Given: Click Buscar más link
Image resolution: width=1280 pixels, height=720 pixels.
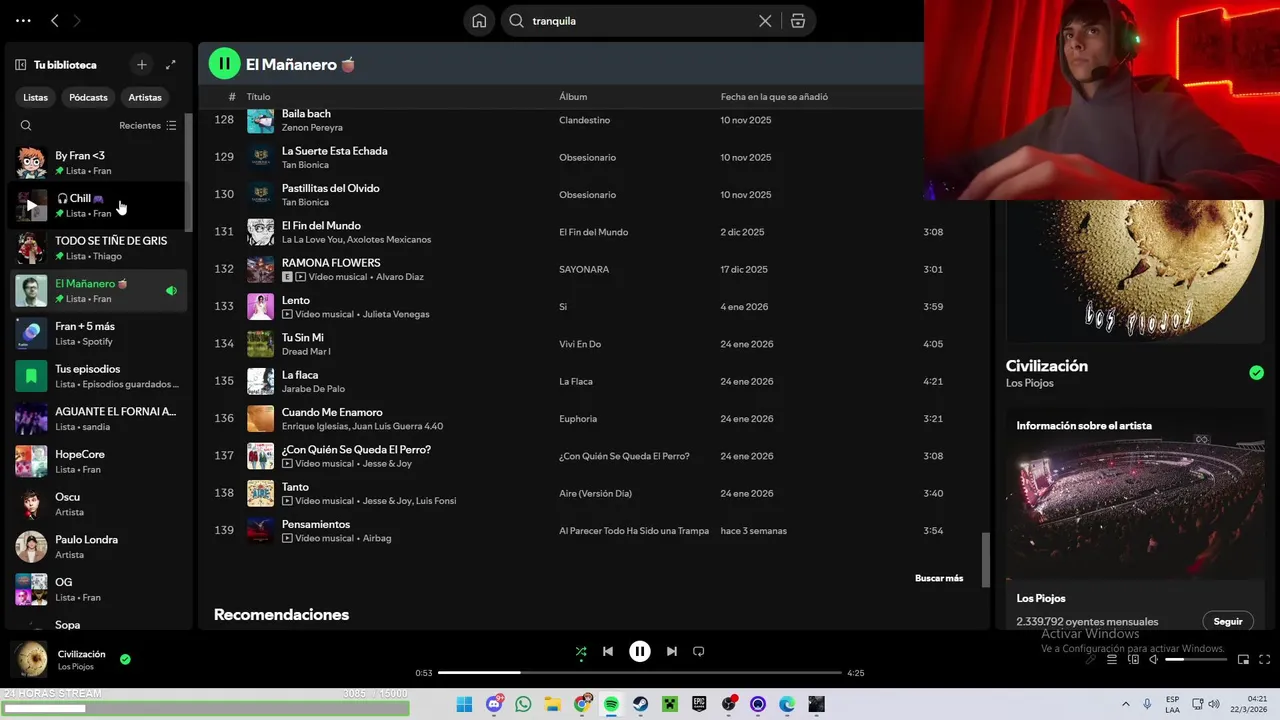Looking at the screenshot, I should pos(939,578).
